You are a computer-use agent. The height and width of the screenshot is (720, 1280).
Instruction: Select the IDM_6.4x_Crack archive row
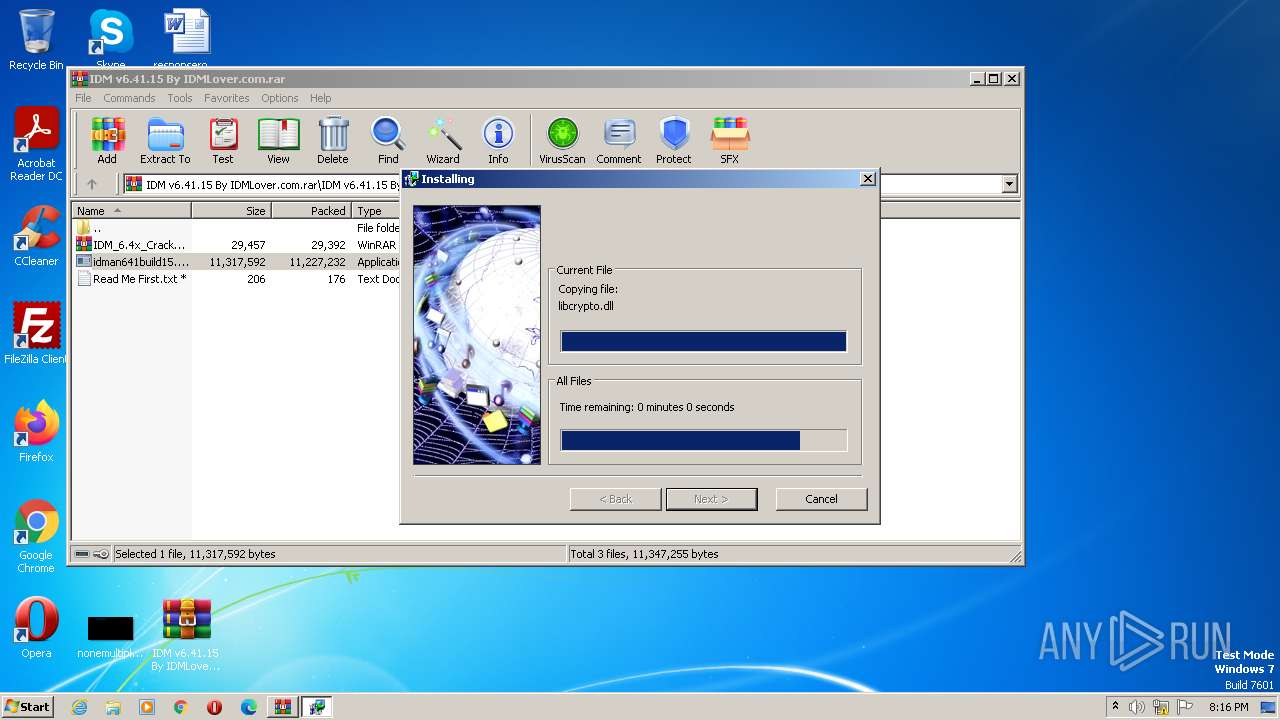click(236, 245)
